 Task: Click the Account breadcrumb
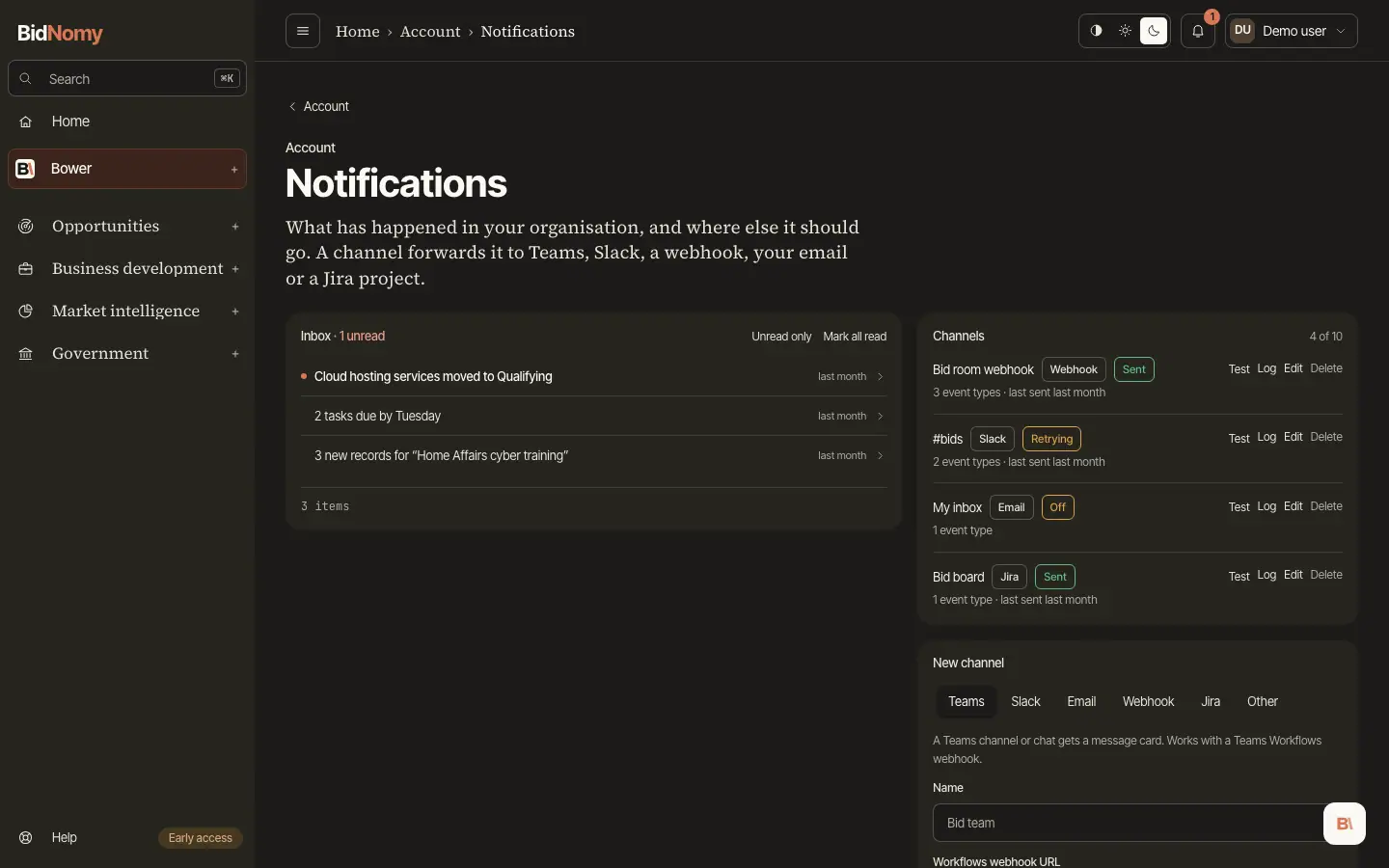coord(430,31)
